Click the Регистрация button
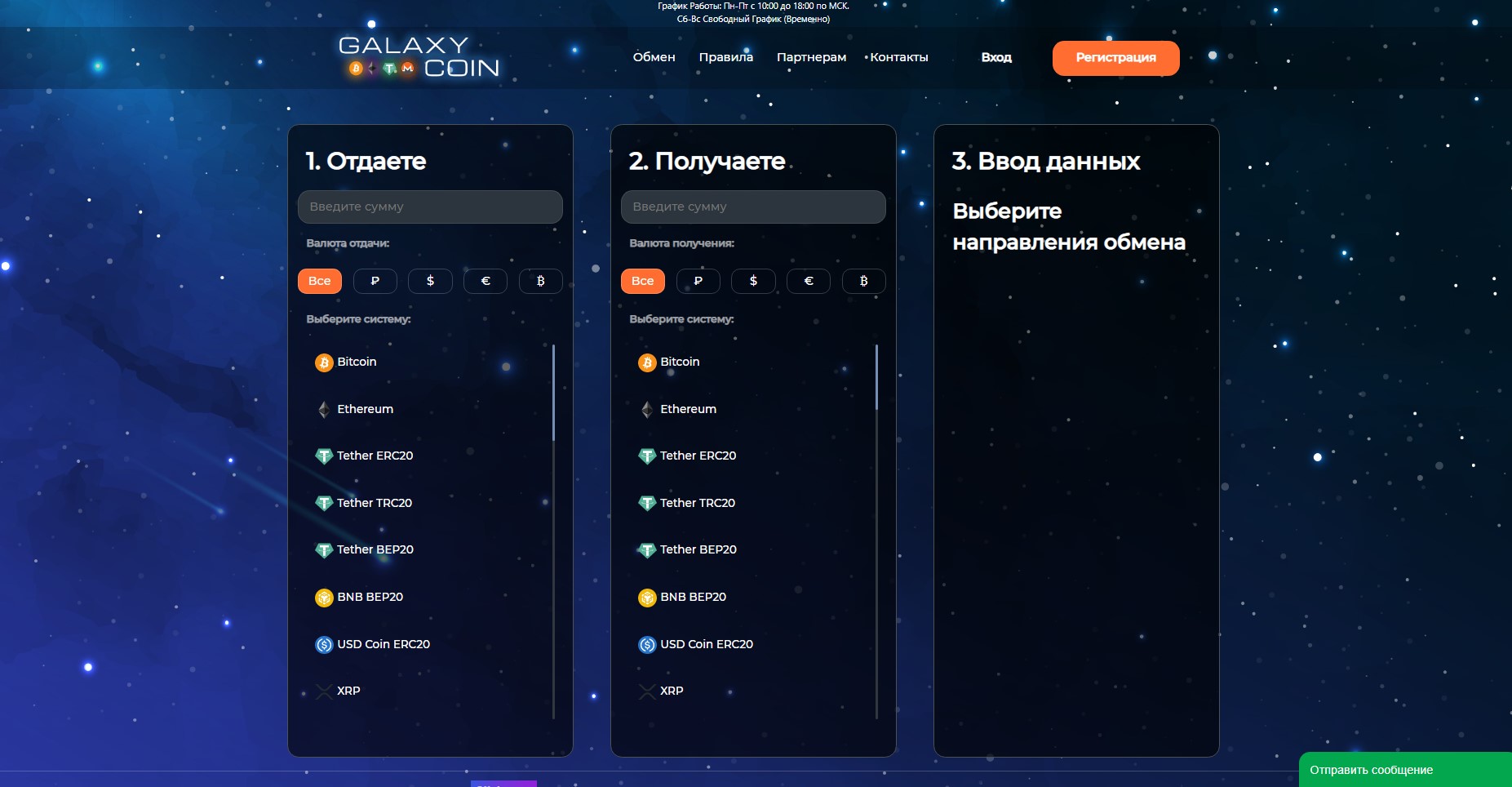Screen dimensions: 1512x787 coord(1115,58)
